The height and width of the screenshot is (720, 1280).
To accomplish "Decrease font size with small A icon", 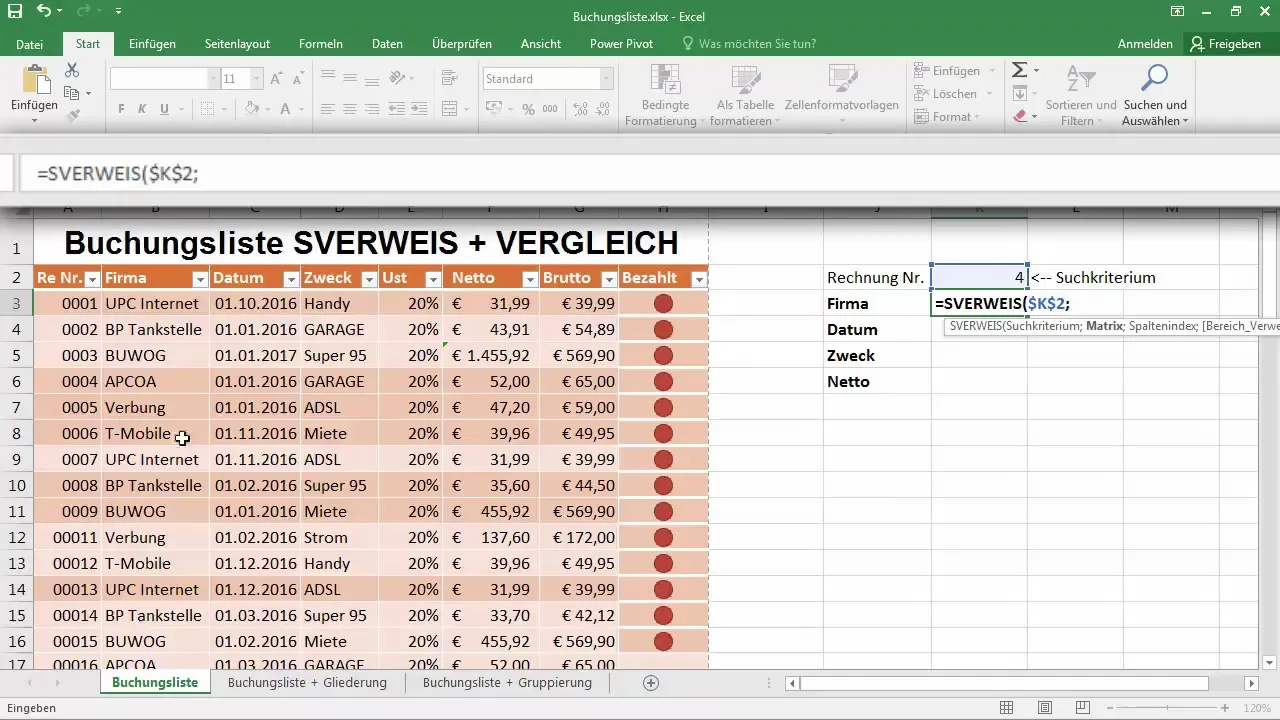I will (x=298, y=79).
